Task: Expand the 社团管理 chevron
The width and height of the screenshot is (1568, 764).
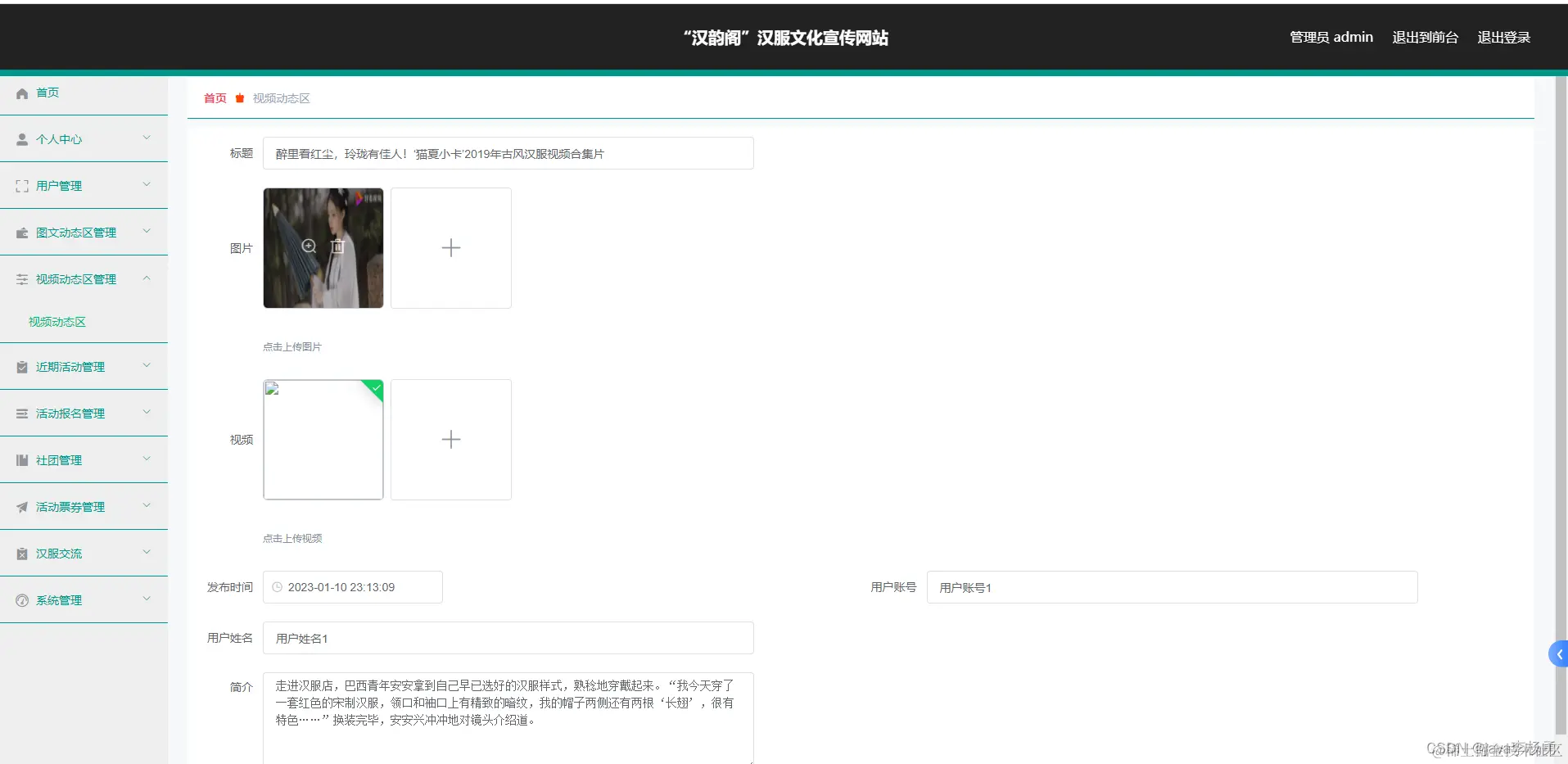Action: 147,459
